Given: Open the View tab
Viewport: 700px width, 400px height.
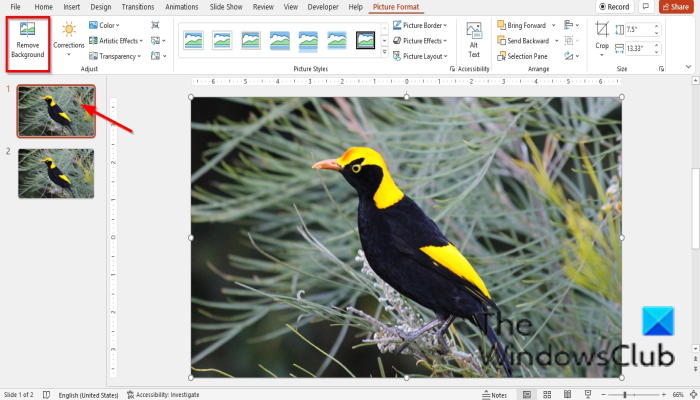Looking at the screenshot, I should point(291,7).
